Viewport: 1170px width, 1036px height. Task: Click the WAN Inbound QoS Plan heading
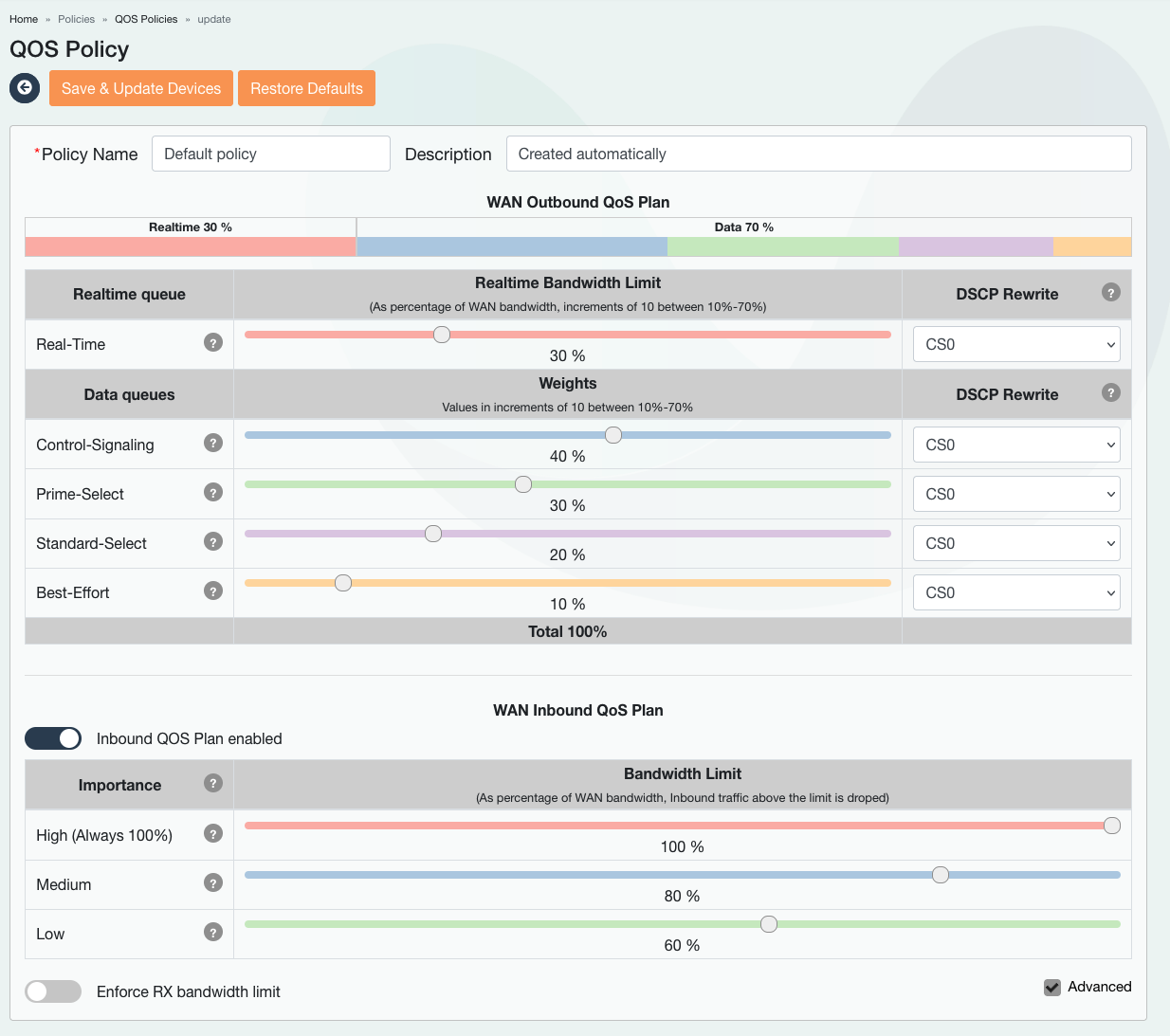click(x=578, y=710)
